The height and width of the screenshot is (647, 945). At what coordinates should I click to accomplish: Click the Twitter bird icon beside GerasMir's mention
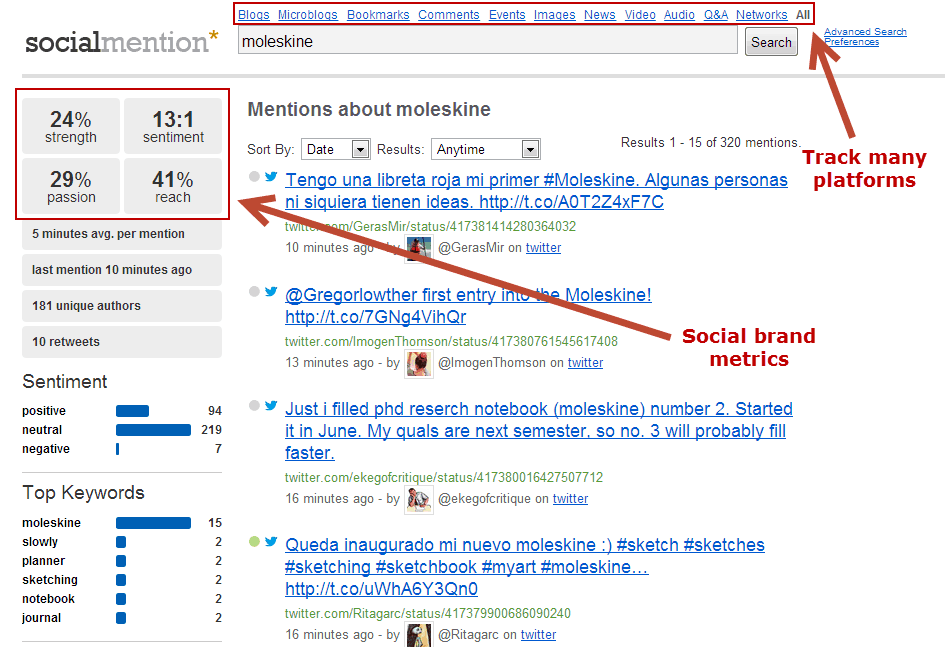click(271, 177)
